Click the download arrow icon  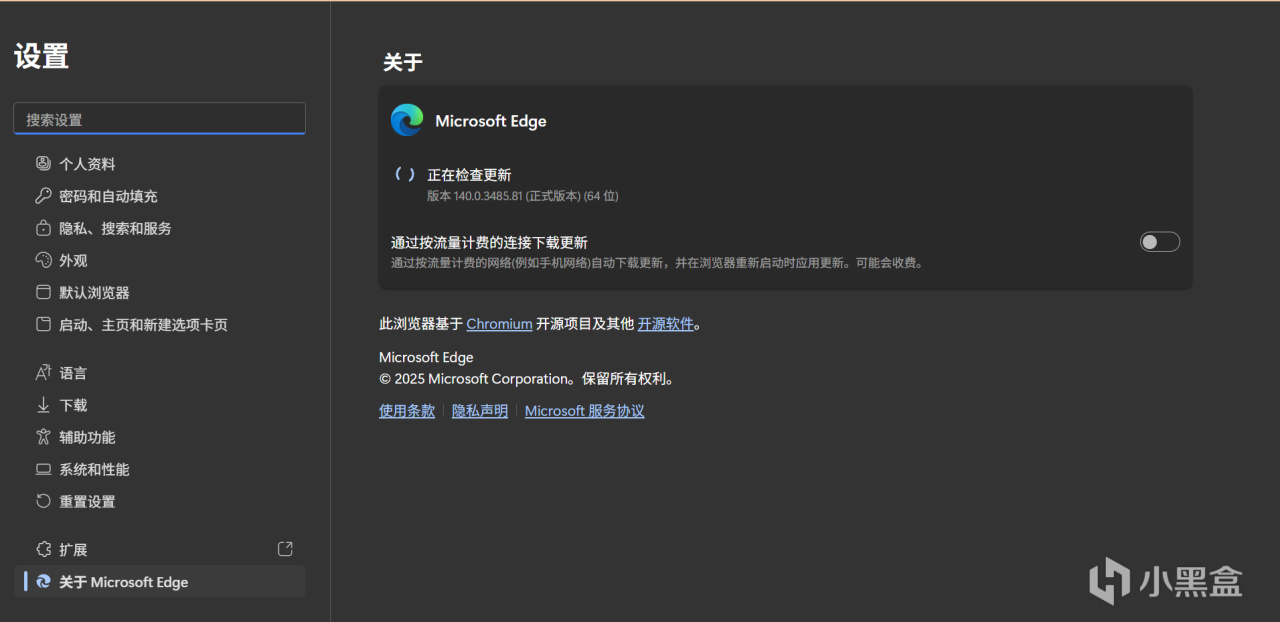click(x=43, y=405)
